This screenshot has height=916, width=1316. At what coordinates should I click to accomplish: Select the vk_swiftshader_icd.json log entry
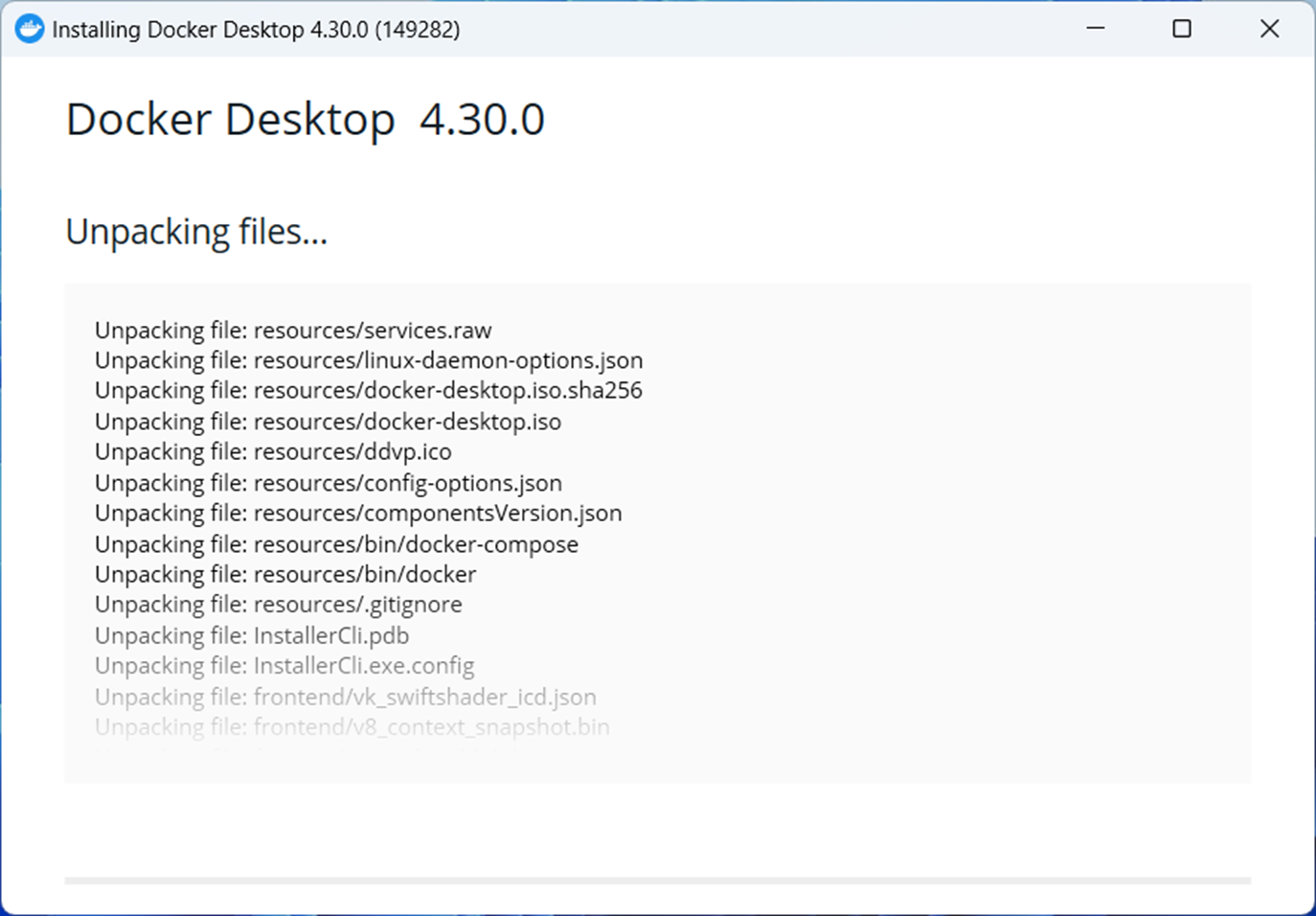click(345, 697)
